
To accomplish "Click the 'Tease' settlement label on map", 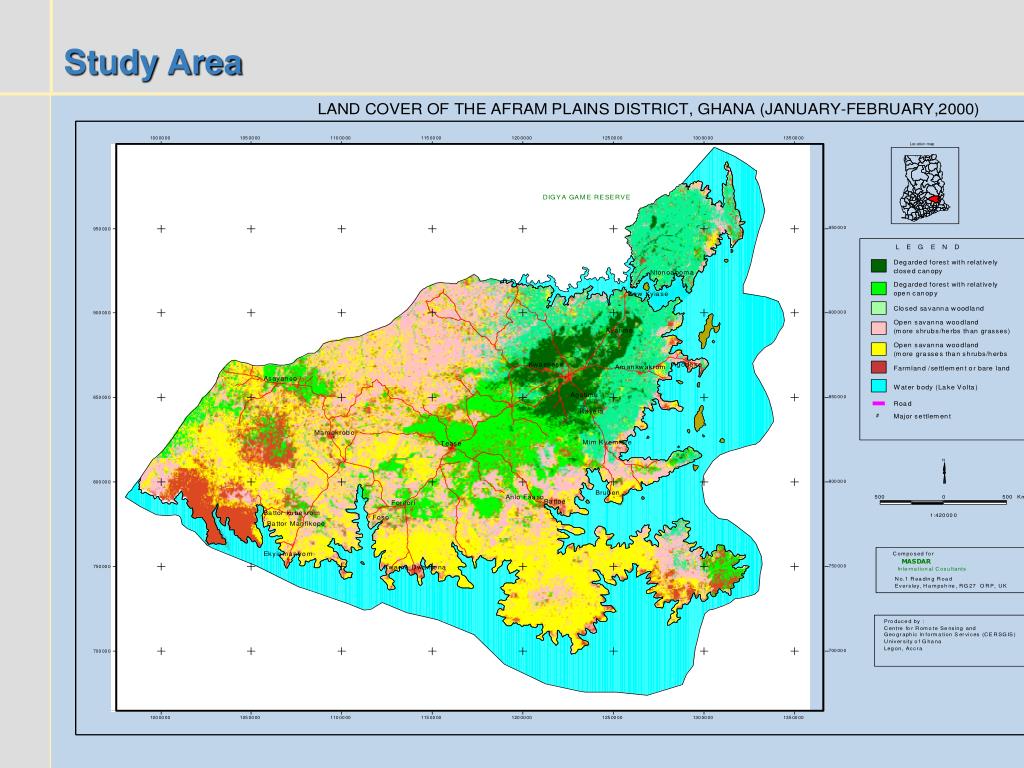I will 451,443.
